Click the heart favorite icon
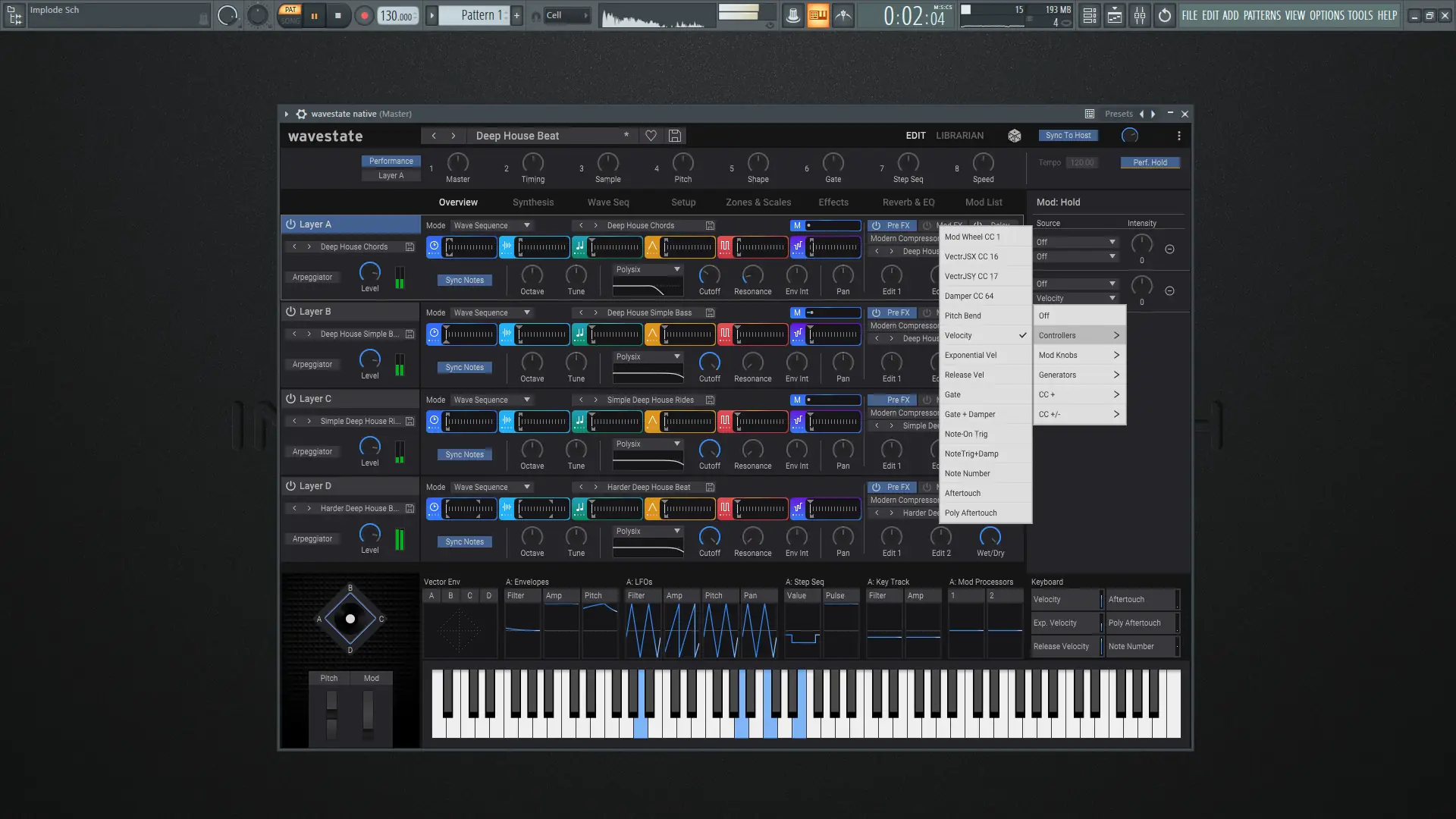1456x819 pixels. click(x=651, y=136)
